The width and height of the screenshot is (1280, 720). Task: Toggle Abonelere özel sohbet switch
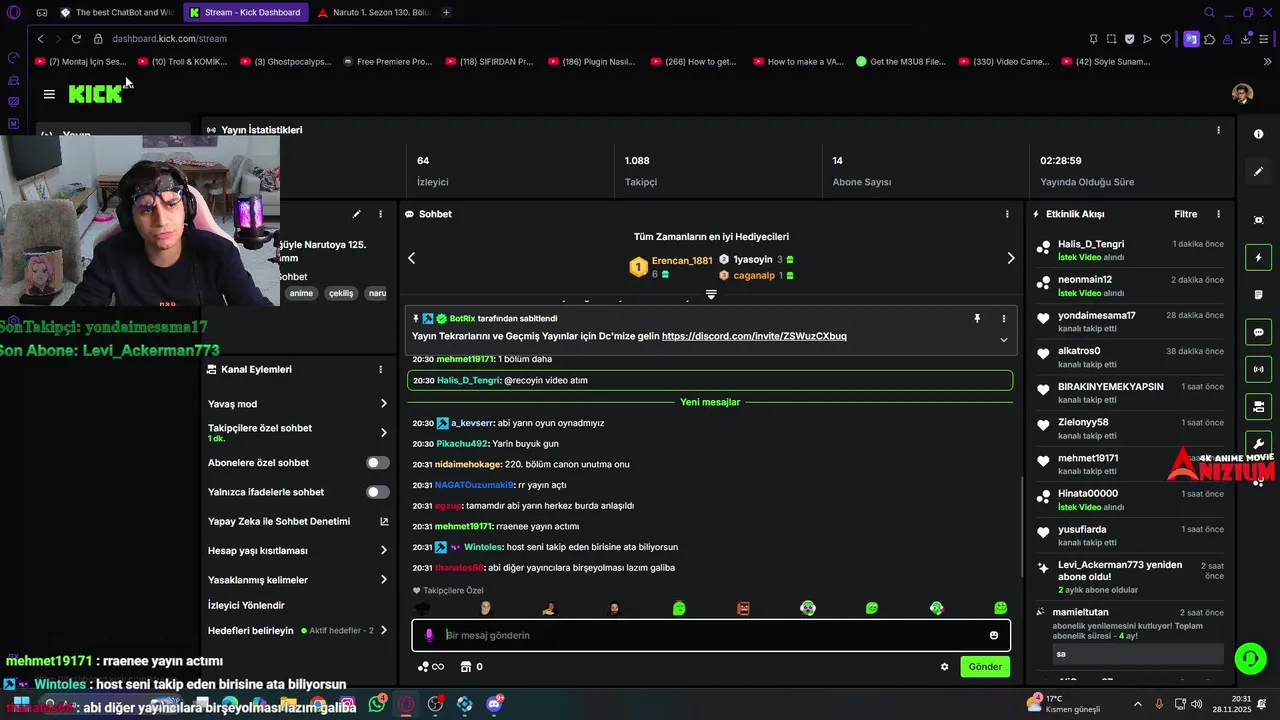pos(377,463)
